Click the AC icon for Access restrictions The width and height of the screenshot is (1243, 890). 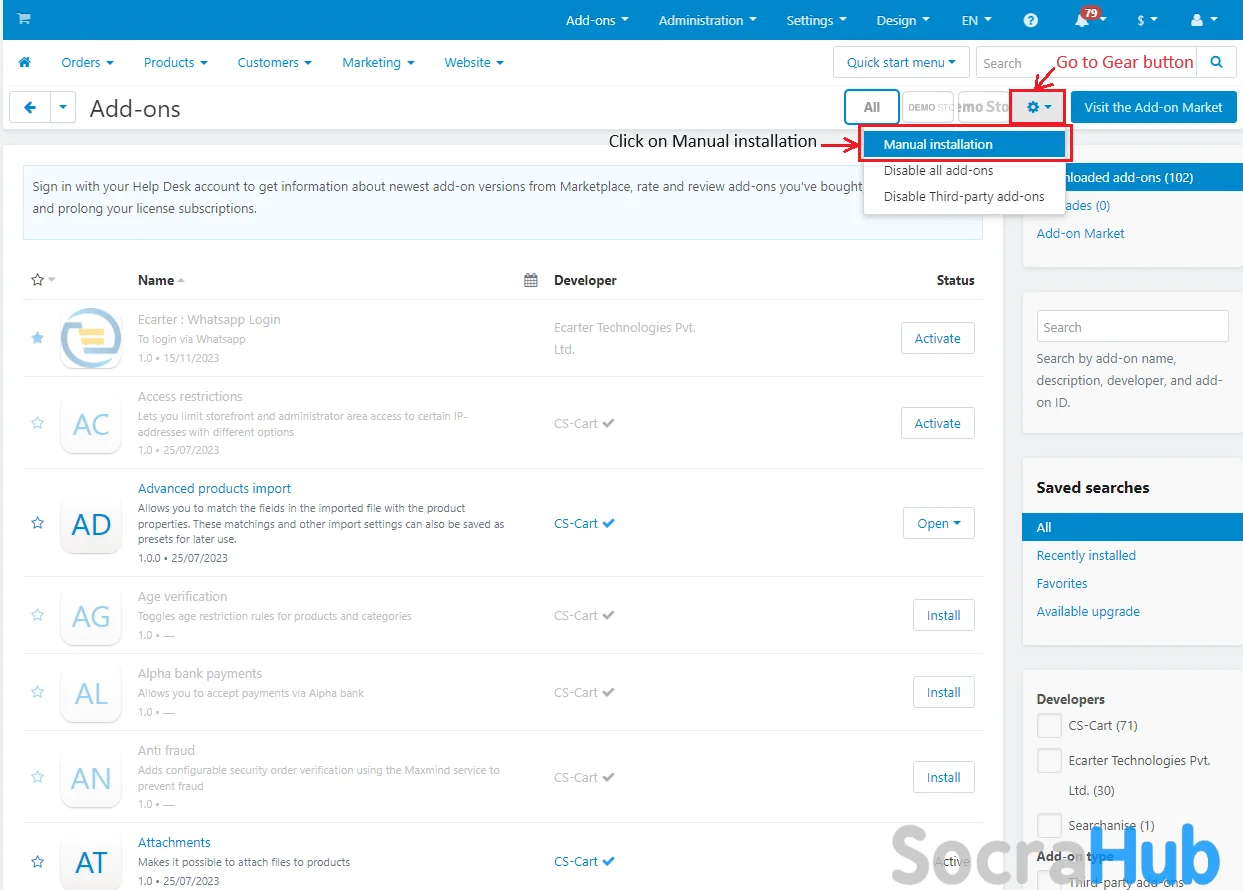click(91, 424)
